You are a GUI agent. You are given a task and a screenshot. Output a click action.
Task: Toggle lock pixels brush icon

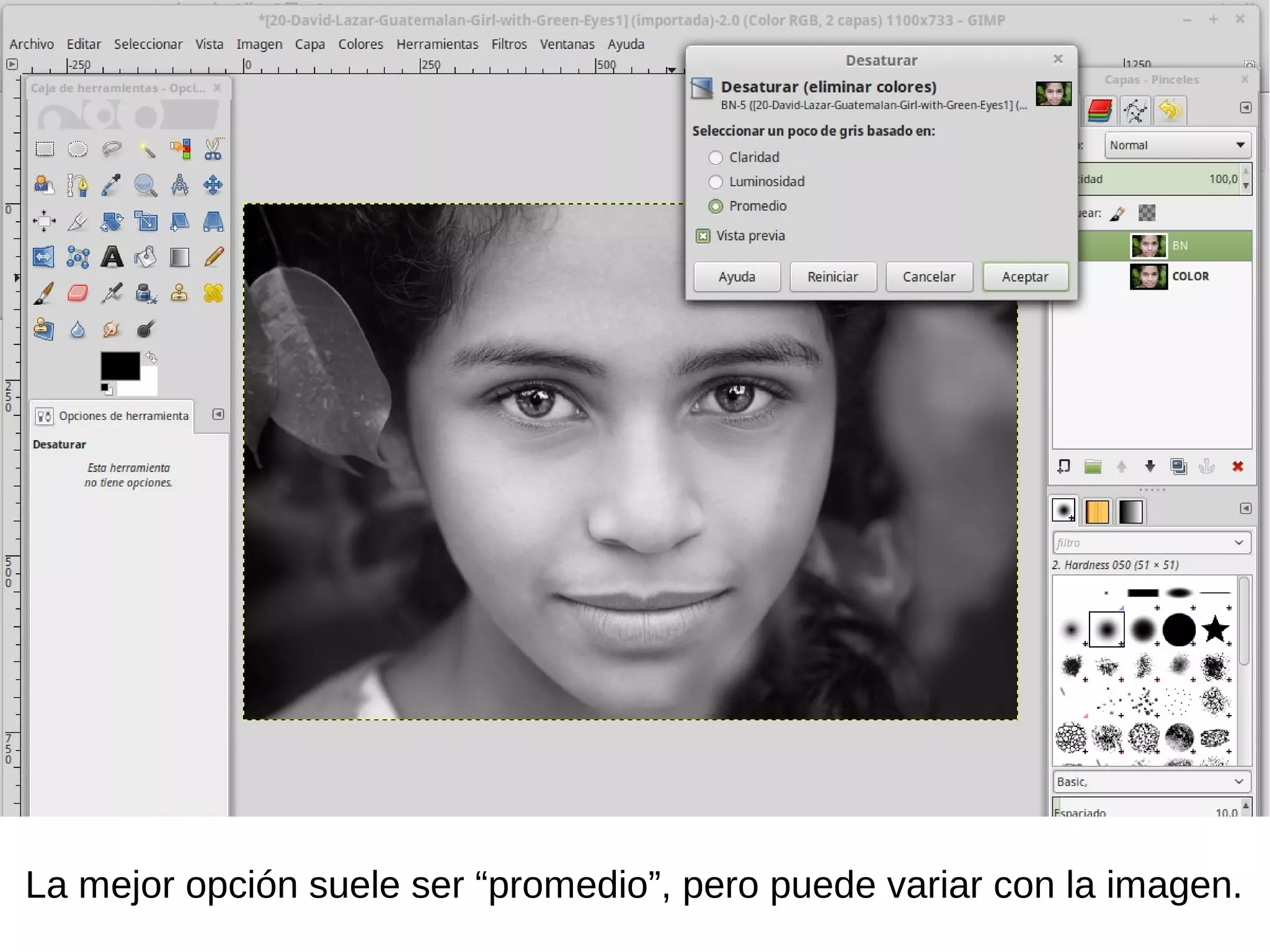point(1117,214)
